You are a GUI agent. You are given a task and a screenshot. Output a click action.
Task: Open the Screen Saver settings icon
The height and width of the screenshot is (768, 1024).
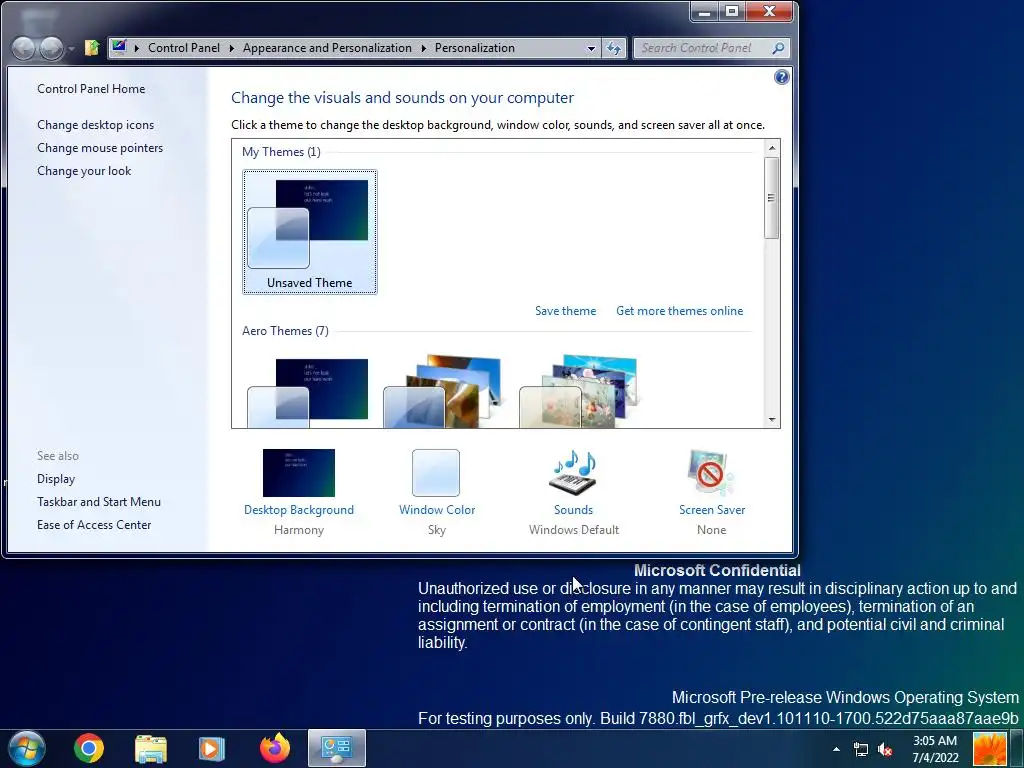(x=711, y=473)
